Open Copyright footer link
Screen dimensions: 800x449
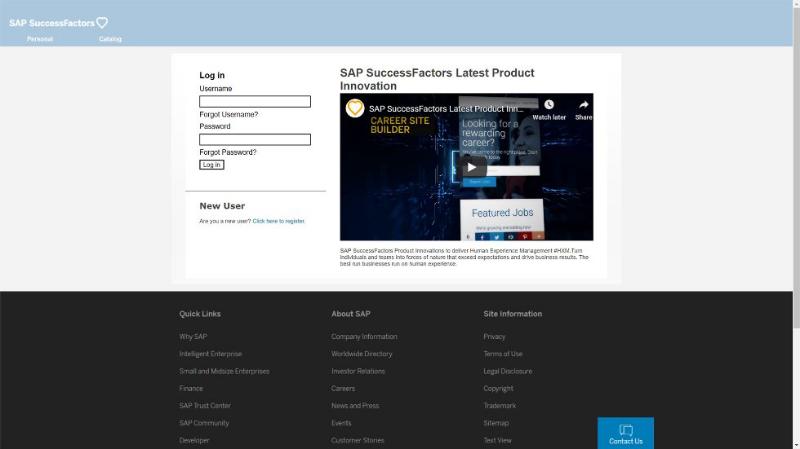498,389
